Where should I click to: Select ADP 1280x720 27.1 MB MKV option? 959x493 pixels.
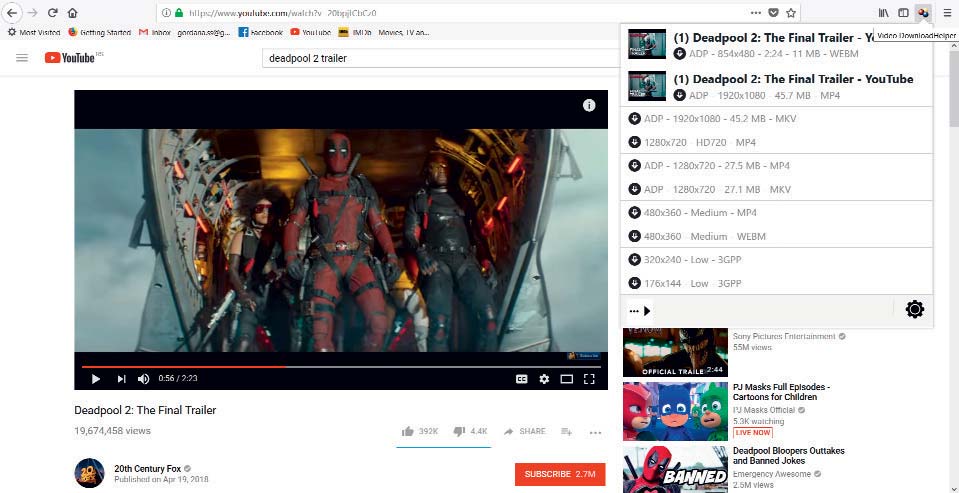coord(777,190)
